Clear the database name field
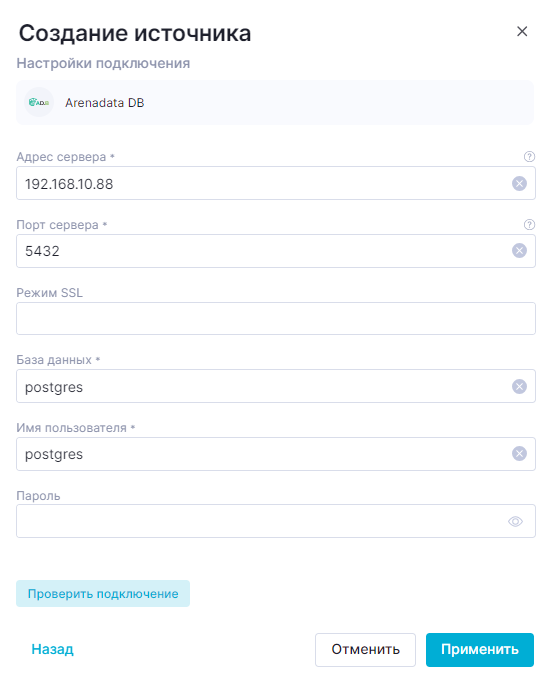 tap(519, 386)
